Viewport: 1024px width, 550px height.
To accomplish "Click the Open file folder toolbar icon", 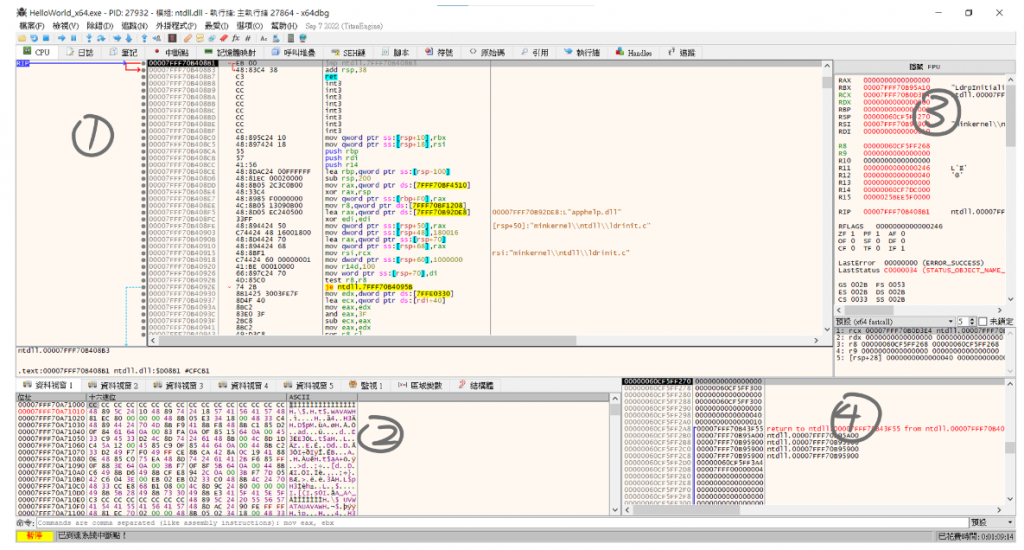I will [x=23, y=37].
